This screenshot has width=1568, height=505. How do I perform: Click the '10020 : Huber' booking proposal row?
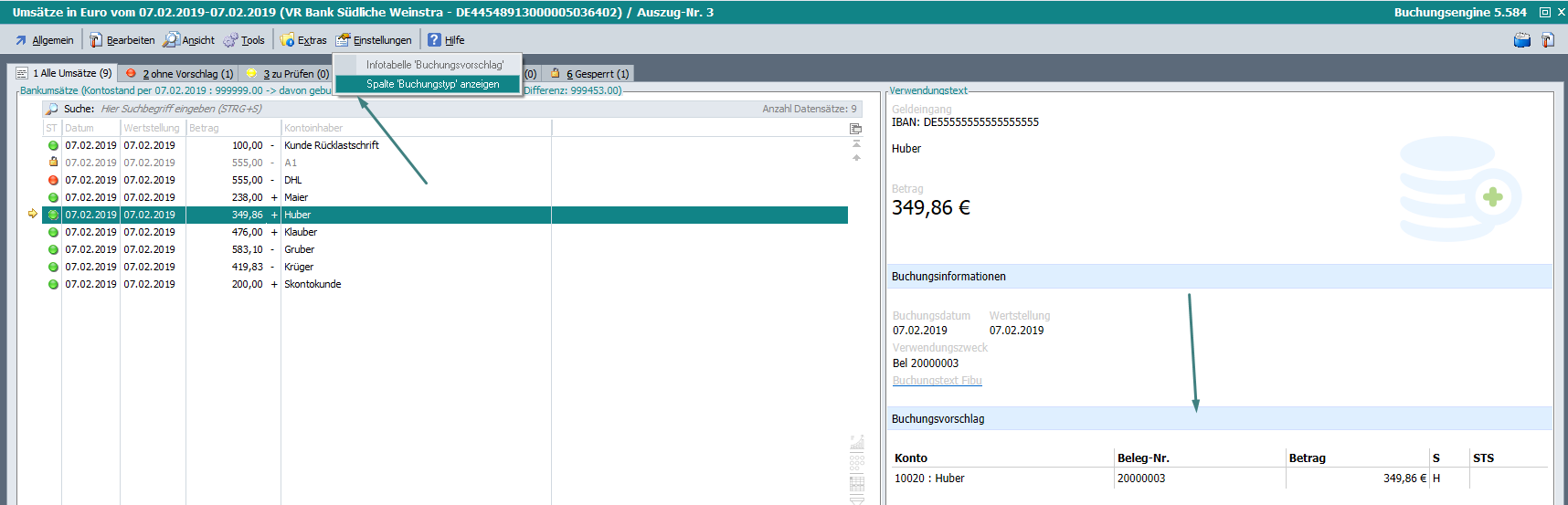(x=929, y=479)
